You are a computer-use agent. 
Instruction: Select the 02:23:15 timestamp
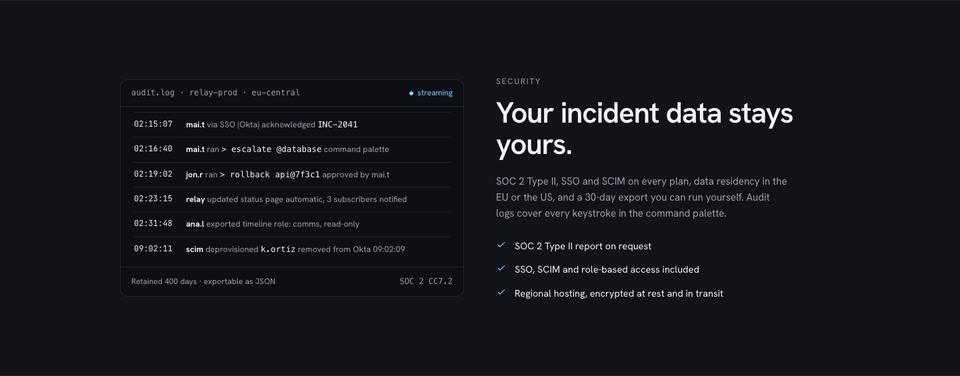point(153,198)
